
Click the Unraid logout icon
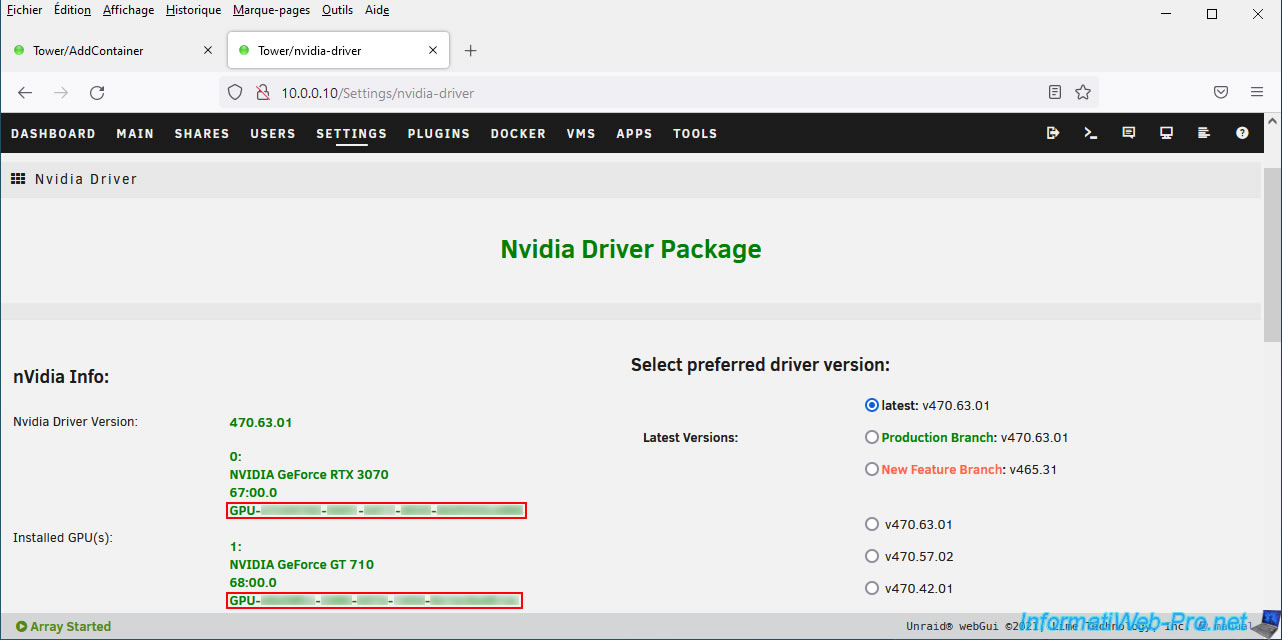(1053, 133)
